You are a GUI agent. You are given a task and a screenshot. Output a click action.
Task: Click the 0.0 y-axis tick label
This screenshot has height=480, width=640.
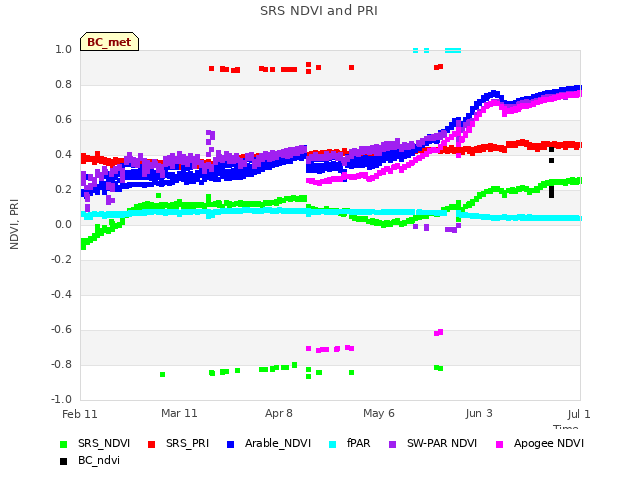[x=63, y=224]
